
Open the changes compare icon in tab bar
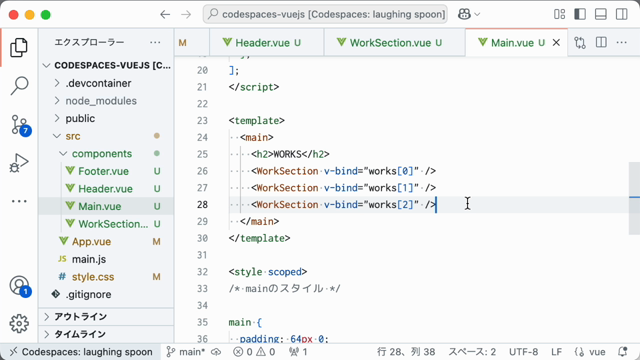pos(580,42)
